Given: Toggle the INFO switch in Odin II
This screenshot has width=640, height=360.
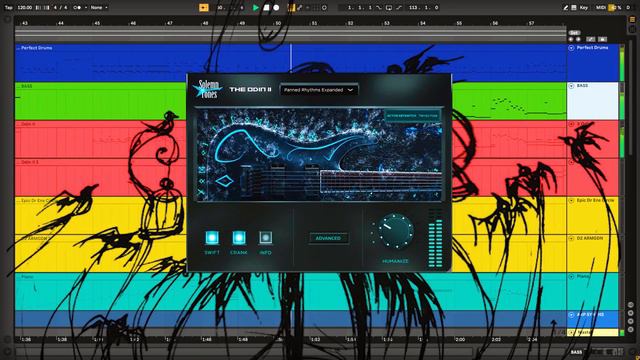Looking at the screenshot, I should tap(265, 237).
